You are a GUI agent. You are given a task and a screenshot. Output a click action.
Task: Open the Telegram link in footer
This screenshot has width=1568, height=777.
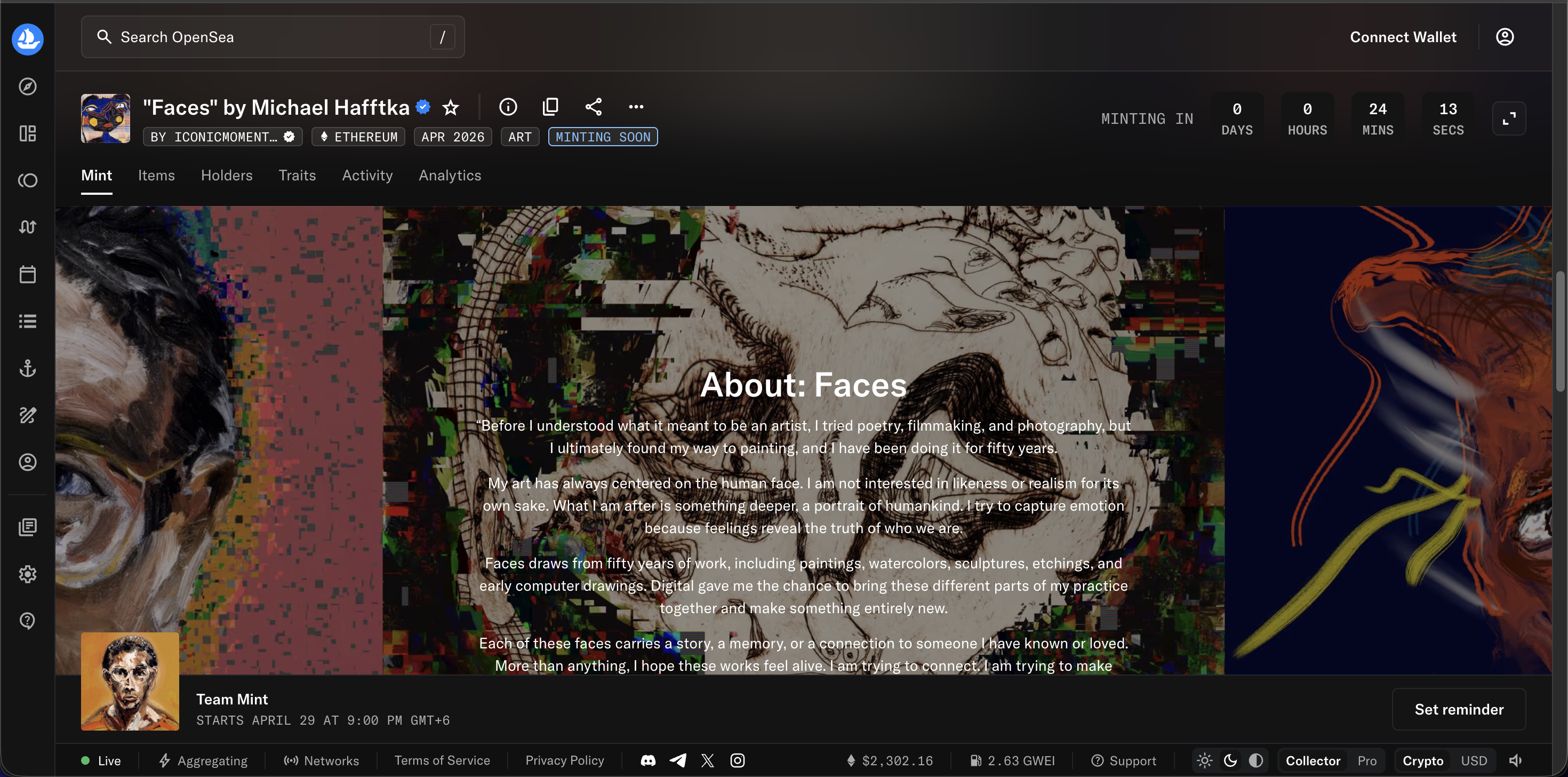(678, 760)
